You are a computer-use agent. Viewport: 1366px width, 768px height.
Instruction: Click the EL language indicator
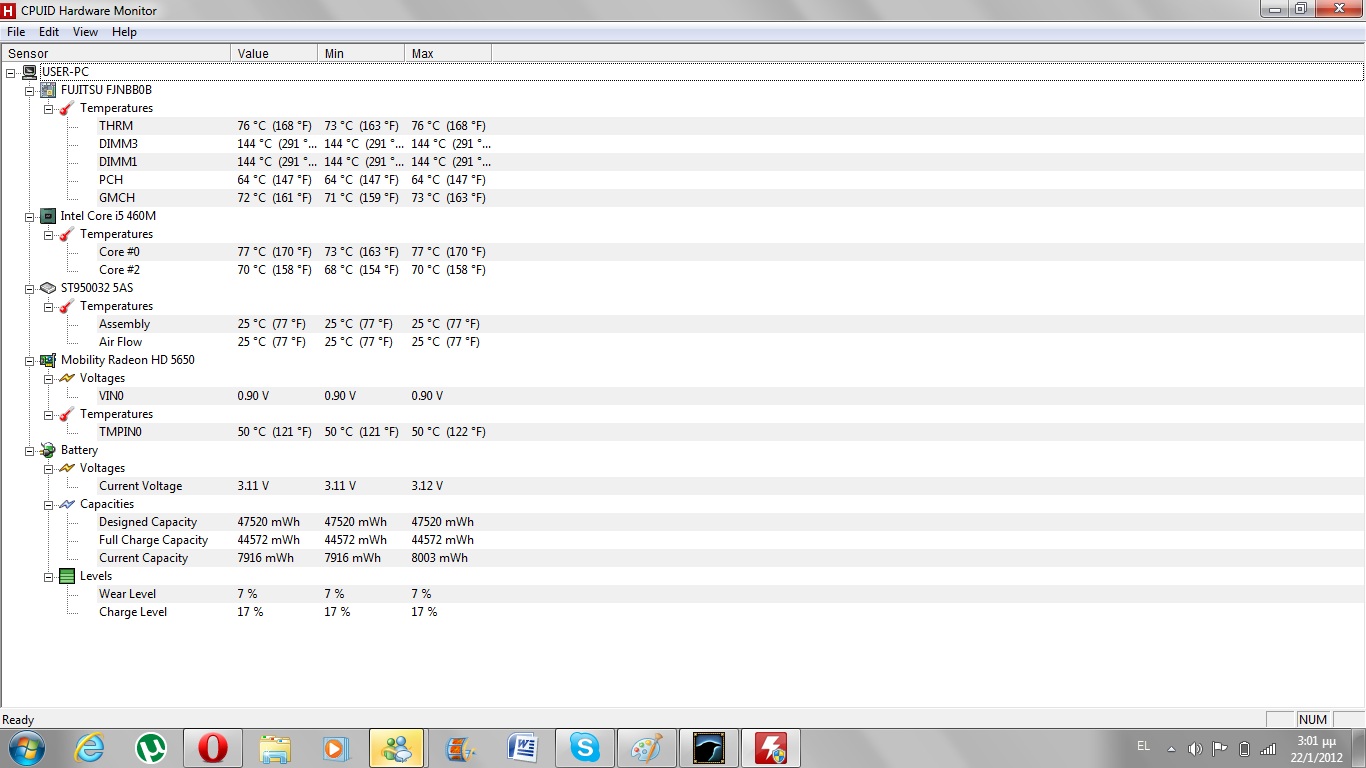coord(1144,746)
